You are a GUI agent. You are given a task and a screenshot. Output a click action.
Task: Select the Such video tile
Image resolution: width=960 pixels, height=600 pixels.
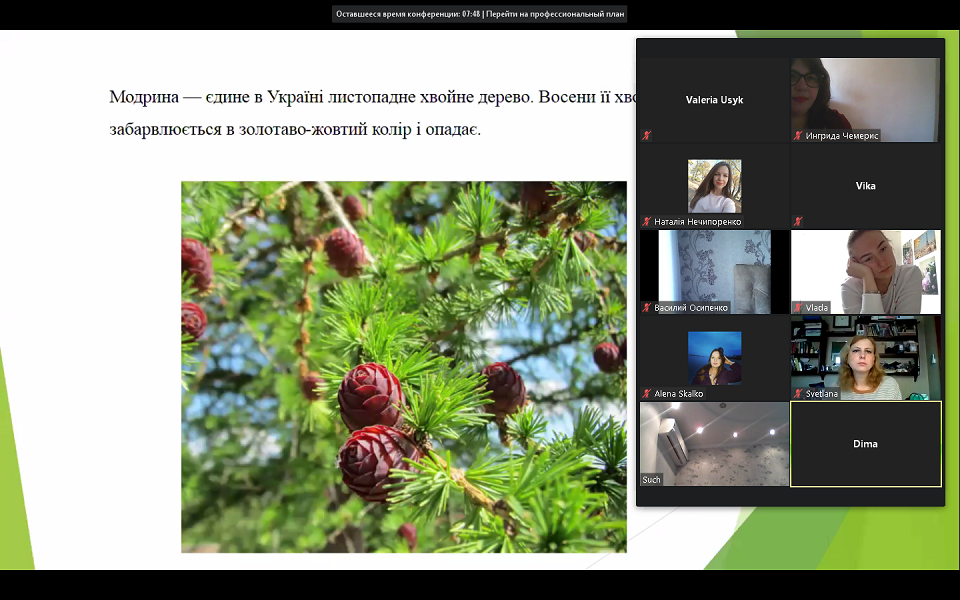pos(714,444)
